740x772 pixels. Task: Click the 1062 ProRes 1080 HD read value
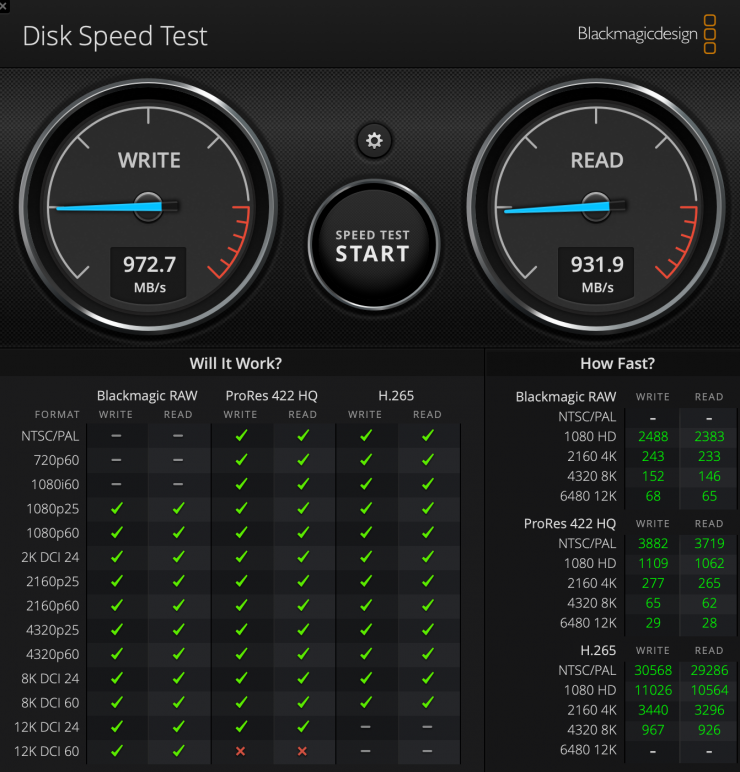click(x=708, y=563)
